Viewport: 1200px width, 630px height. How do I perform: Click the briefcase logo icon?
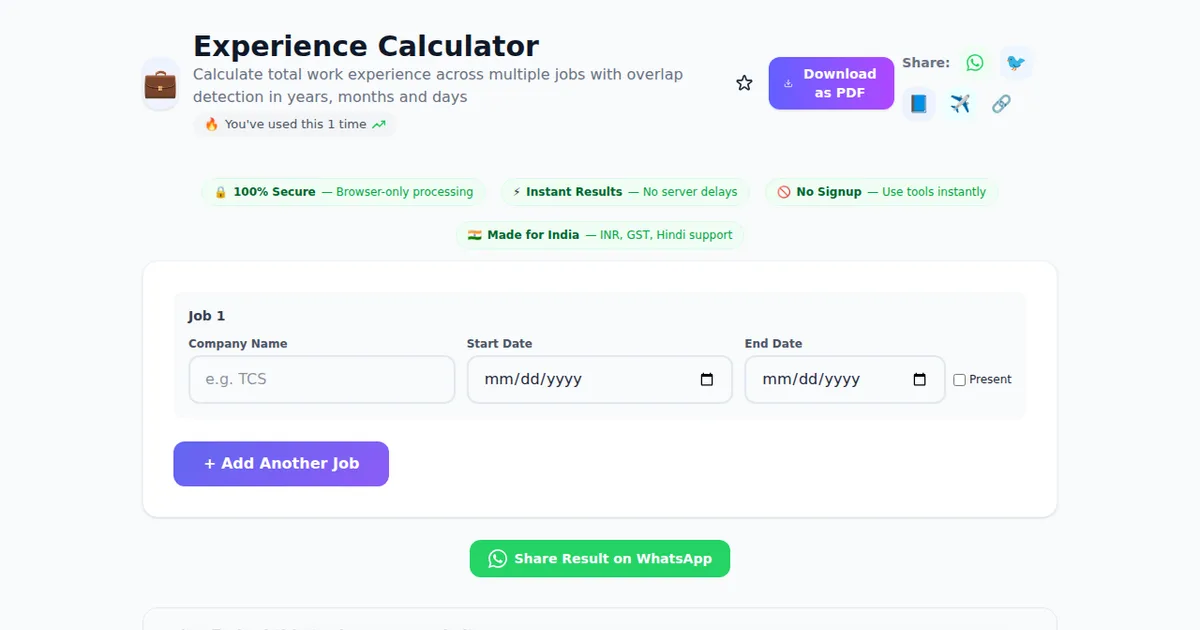point(160,84)
